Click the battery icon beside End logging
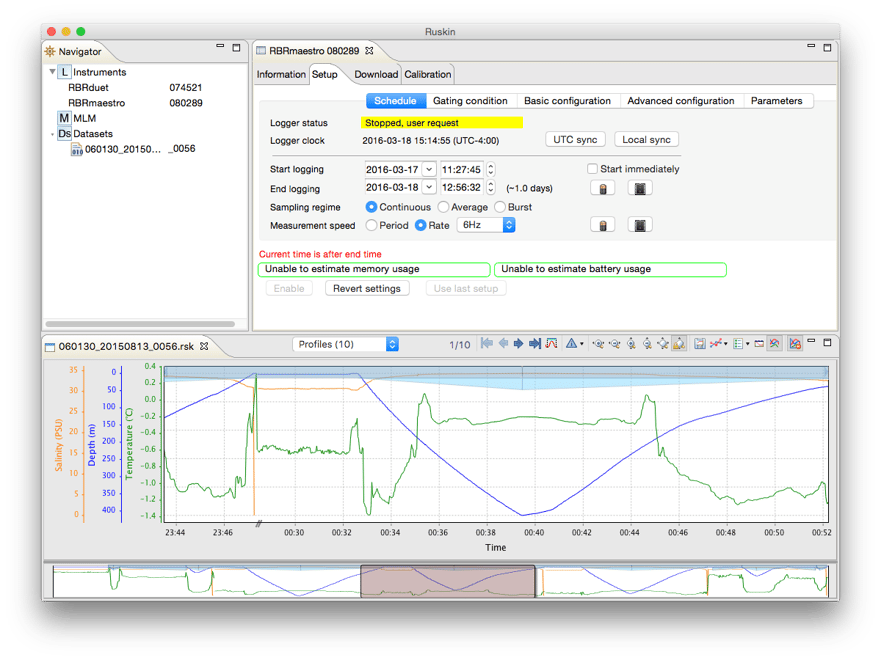The image size is (881, 660). pos(602,188)
